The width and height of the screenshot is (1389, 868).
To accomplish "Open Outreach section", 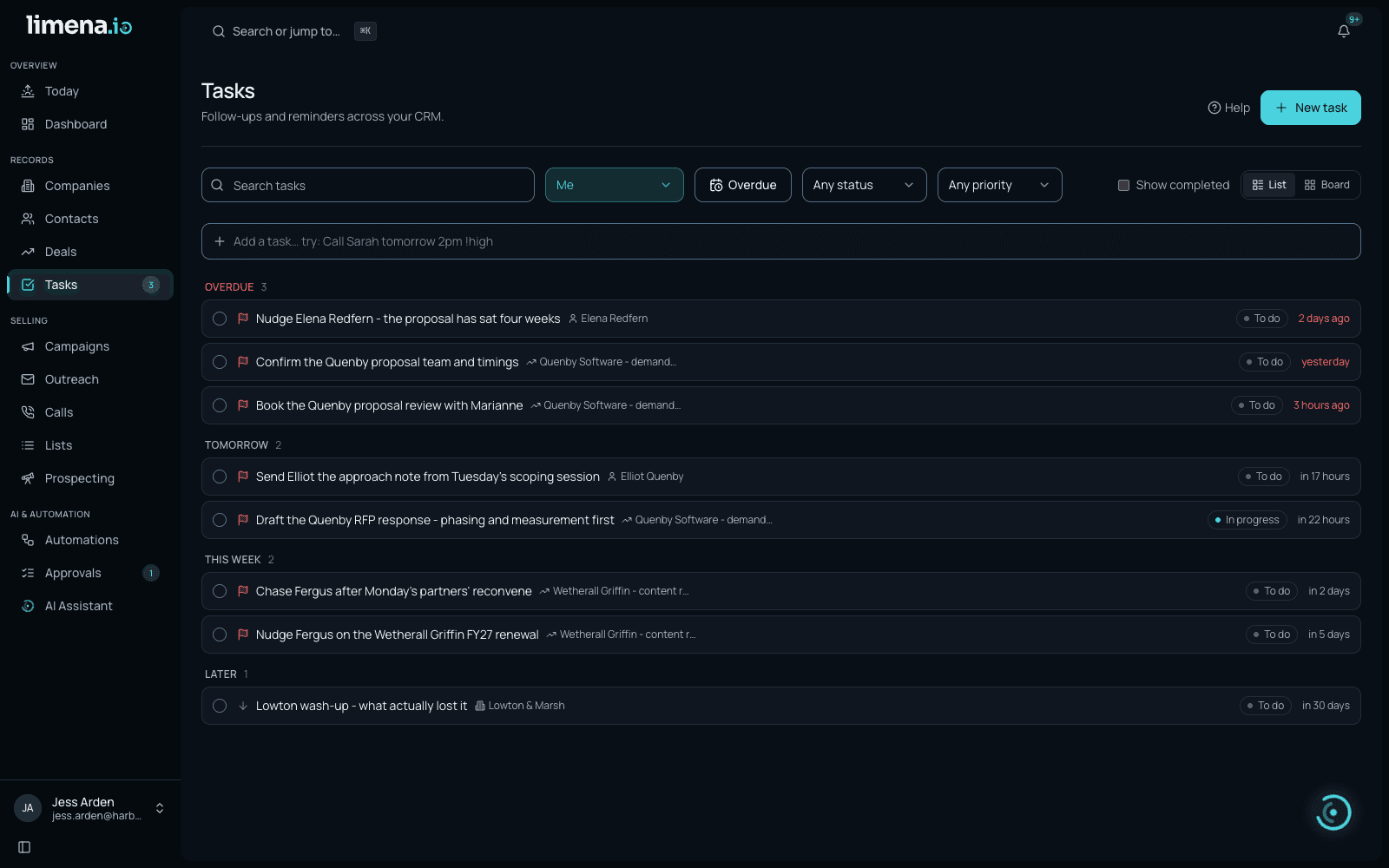I will point(90,379).
